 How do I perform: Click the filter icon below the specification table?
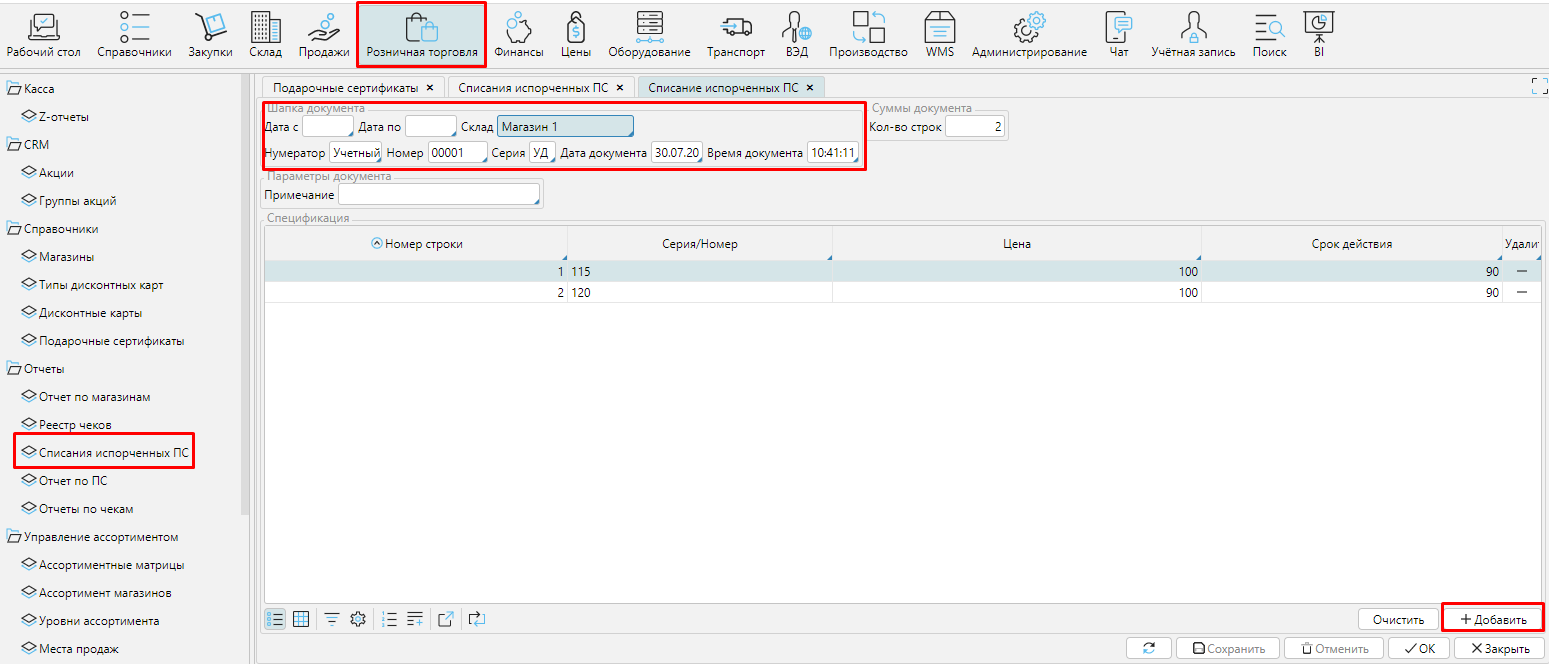point(331,619)
